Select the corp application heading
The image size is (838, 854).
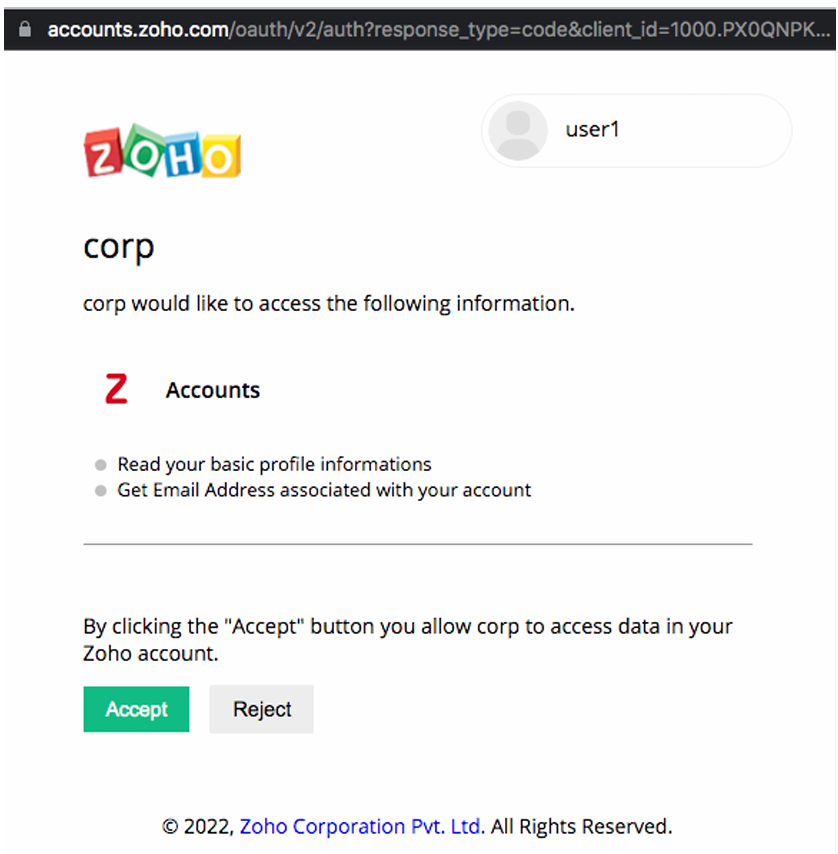118,246
